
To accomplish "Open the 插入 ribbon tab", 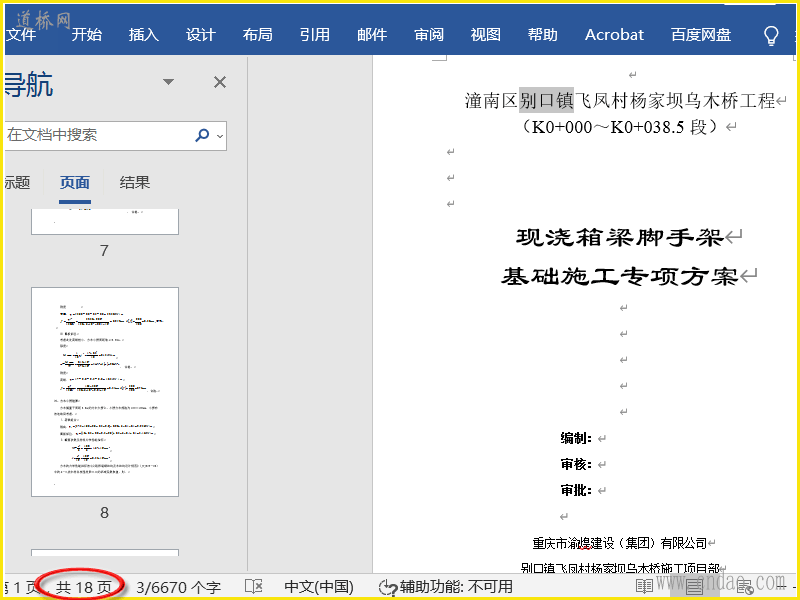I will point(144,35).
